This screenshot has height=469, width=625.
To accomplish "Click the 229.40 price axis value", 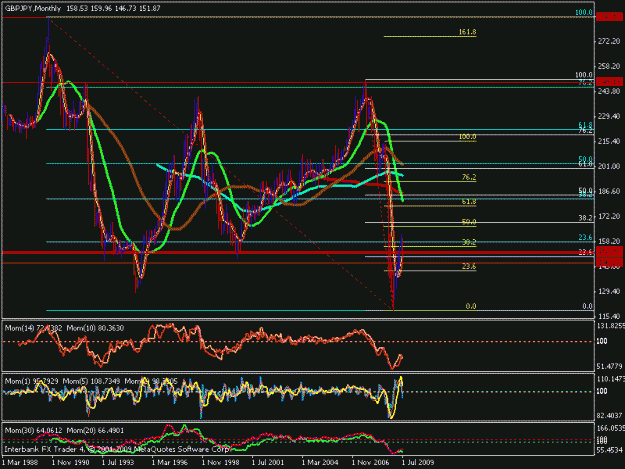I will click(609, 116).
